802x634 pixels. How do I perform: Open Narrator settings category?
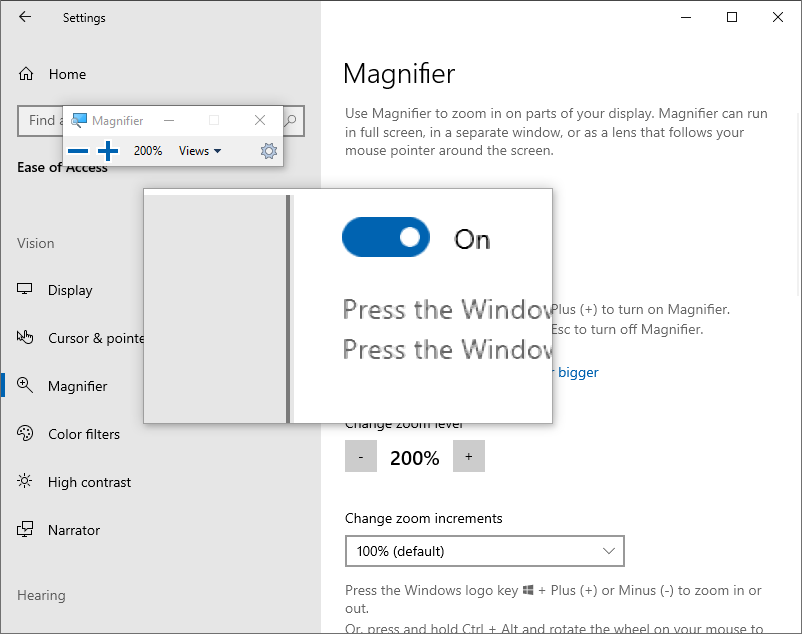72,530
